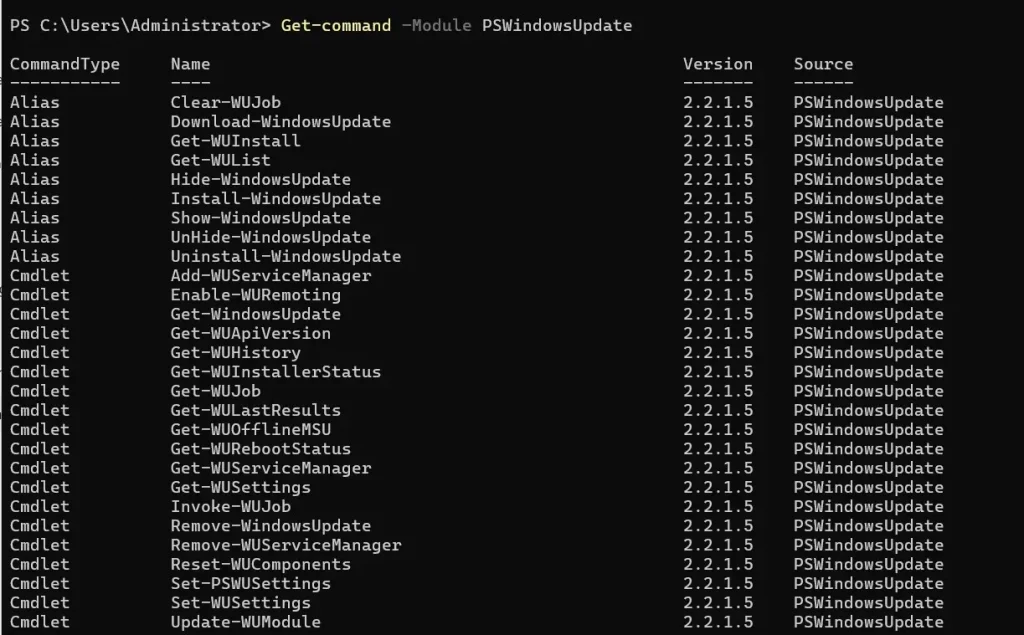Click the Install-WindowsUpdate entry
This screenshot has width=1024, height=635.
[x=275, y=198]
